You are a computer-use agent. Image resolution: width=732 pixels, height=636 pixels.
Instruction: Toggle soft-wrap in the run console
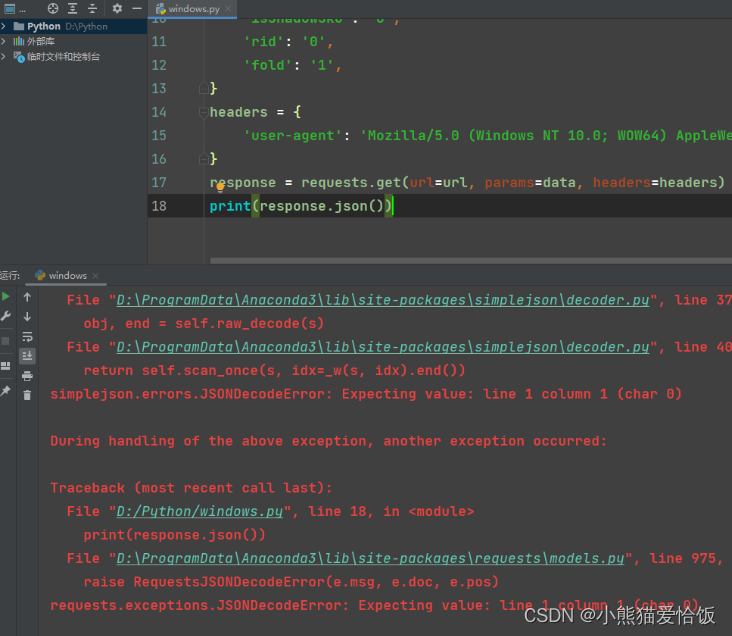click(27, 337)
